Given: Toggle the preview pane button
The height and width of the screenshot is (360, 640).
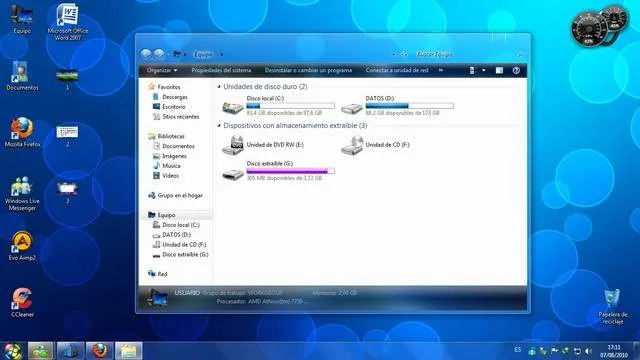Looking at the screenshot, I should tap(499, 71).
